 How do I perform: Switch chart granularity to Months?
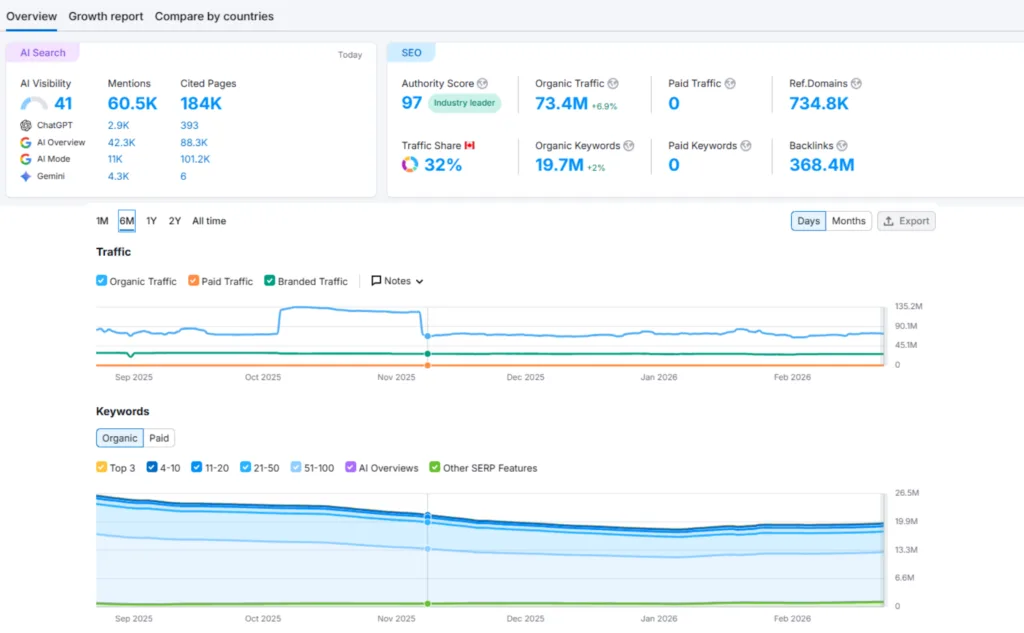point(848,221)
